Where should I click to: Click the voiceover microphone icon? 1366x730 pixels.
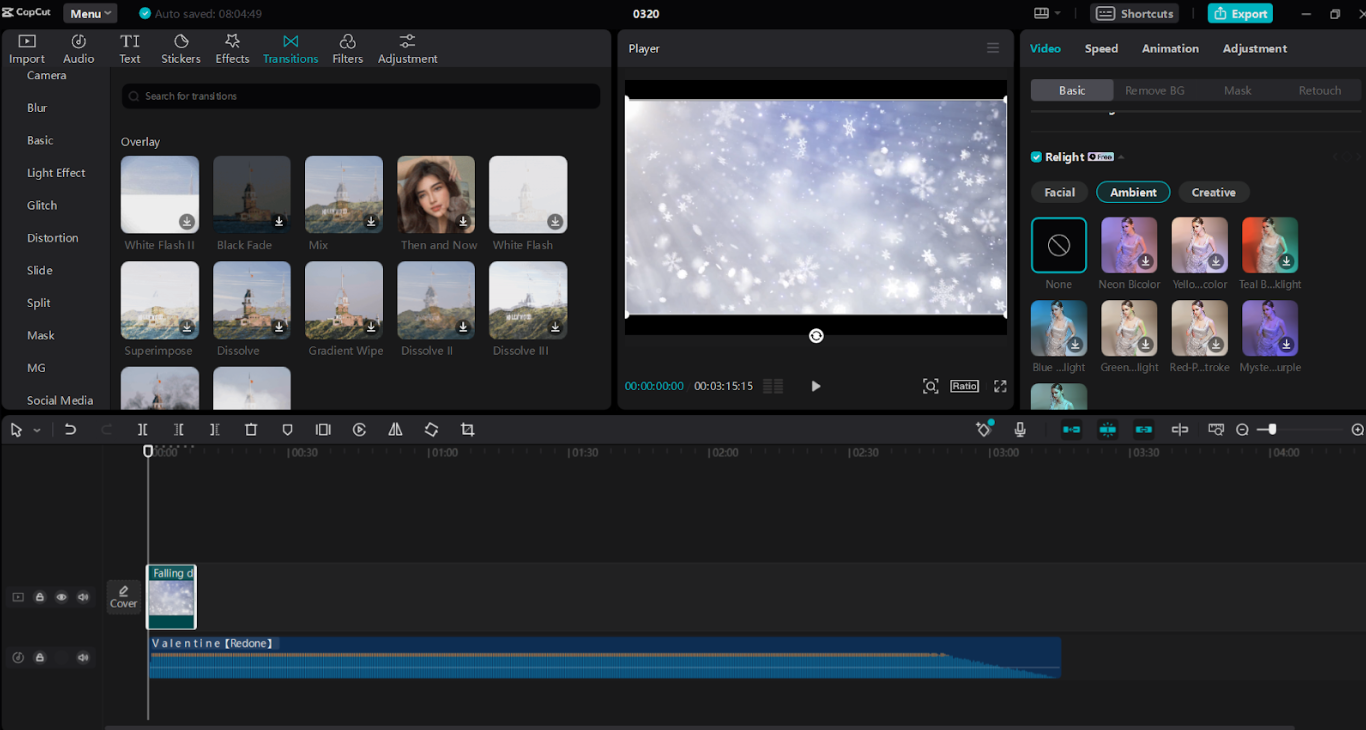[x=1019, y=429]
